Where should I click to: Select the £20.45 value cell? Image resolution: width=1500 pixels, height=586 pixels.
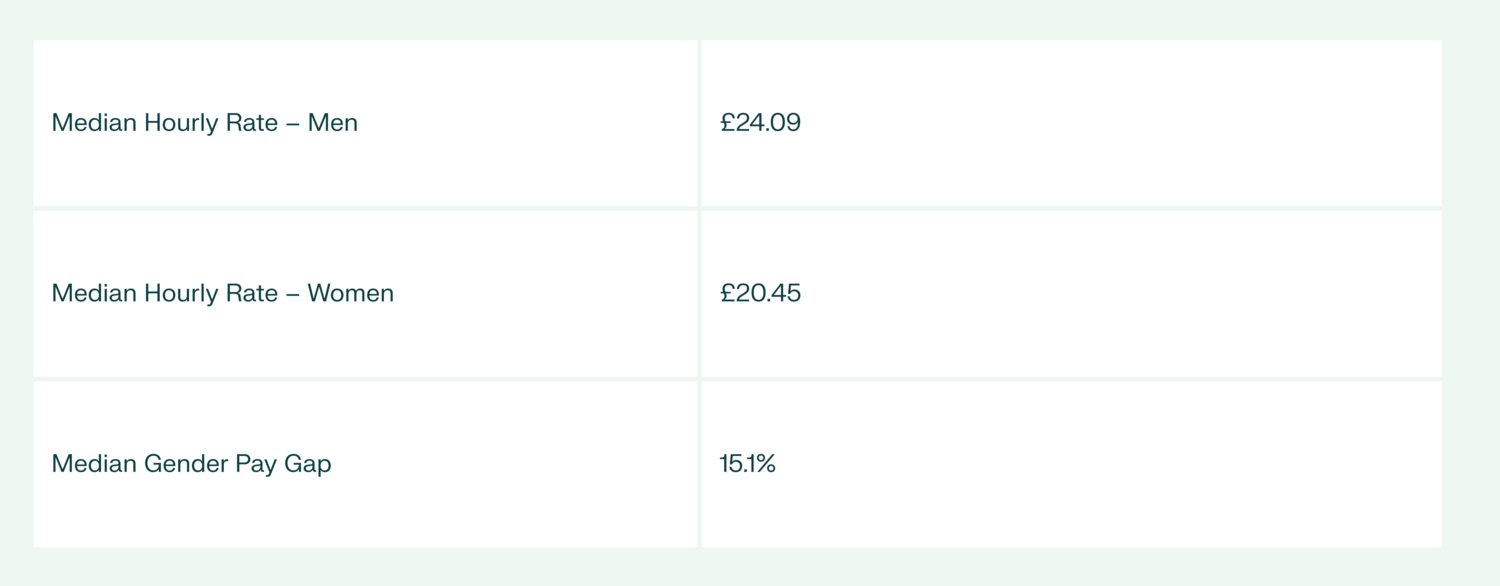coord(760,294)
